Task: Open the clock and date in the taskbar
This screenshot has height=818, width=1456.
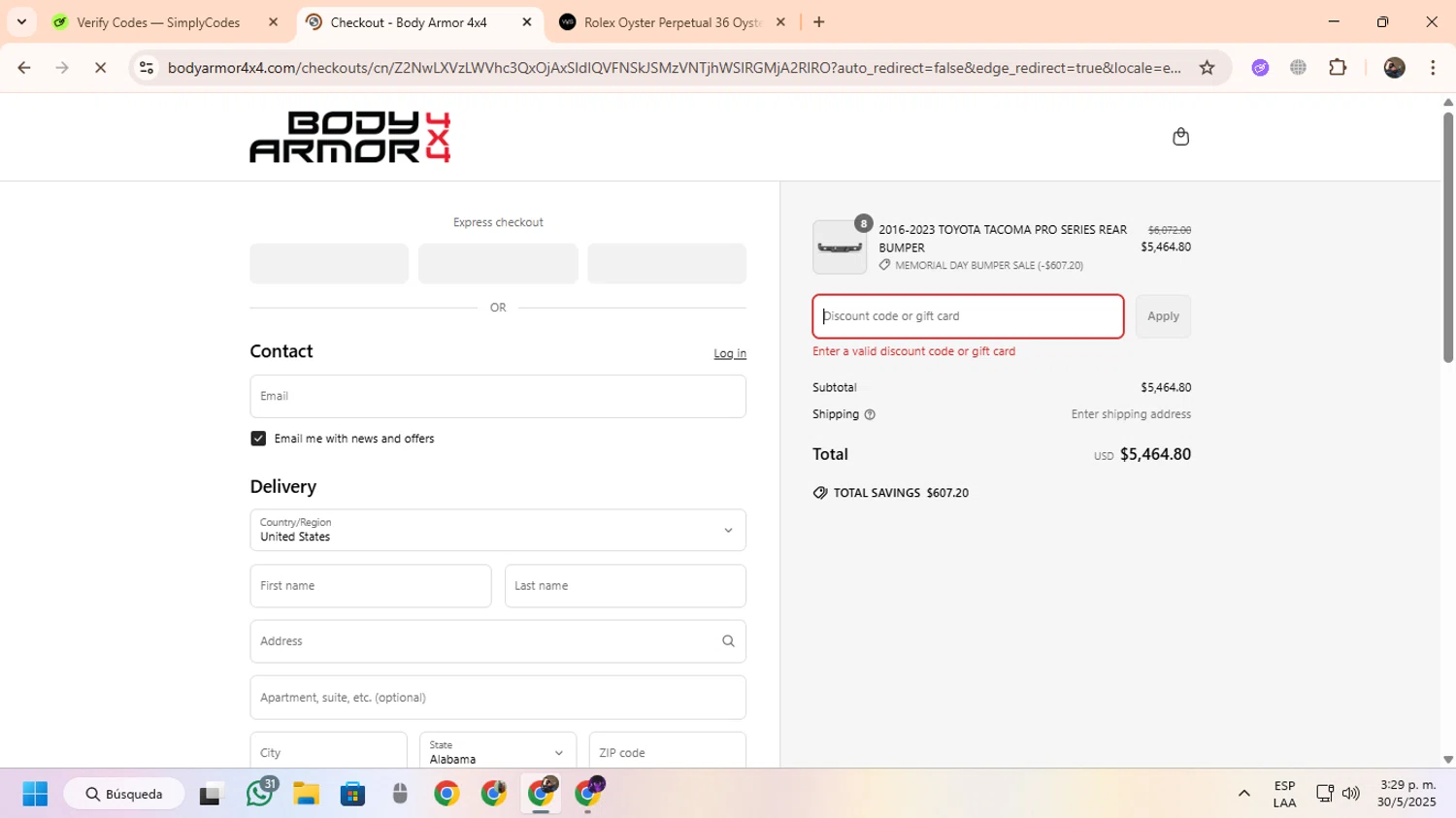Action: [1406, 794]
